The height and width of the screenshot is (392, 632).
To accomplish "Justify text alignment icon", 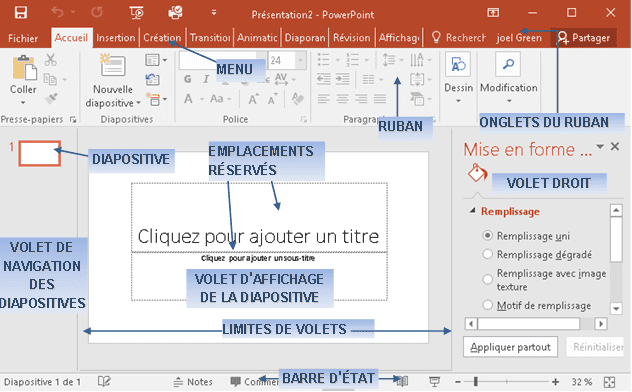I will [x=380, y=98].
